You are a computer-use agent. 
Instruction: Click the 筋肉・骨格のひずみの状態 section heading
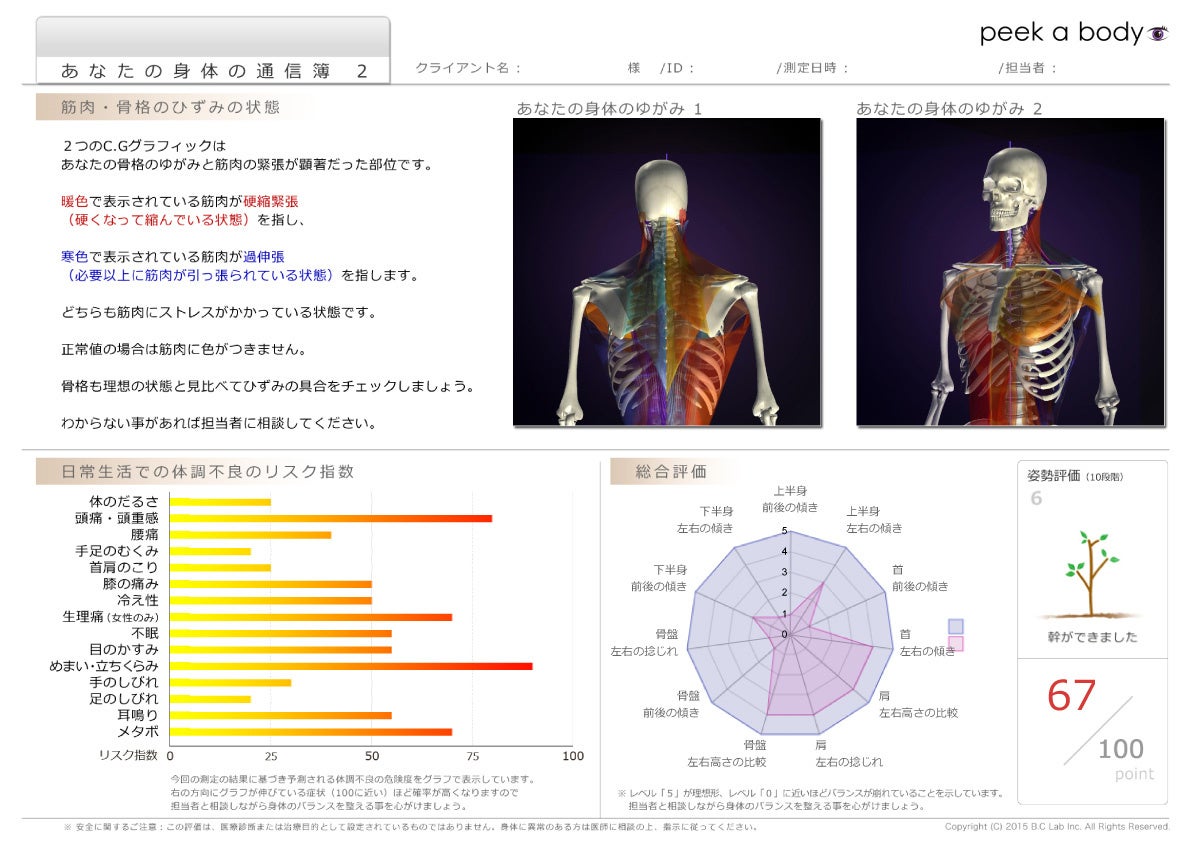(x=170, y=106)
